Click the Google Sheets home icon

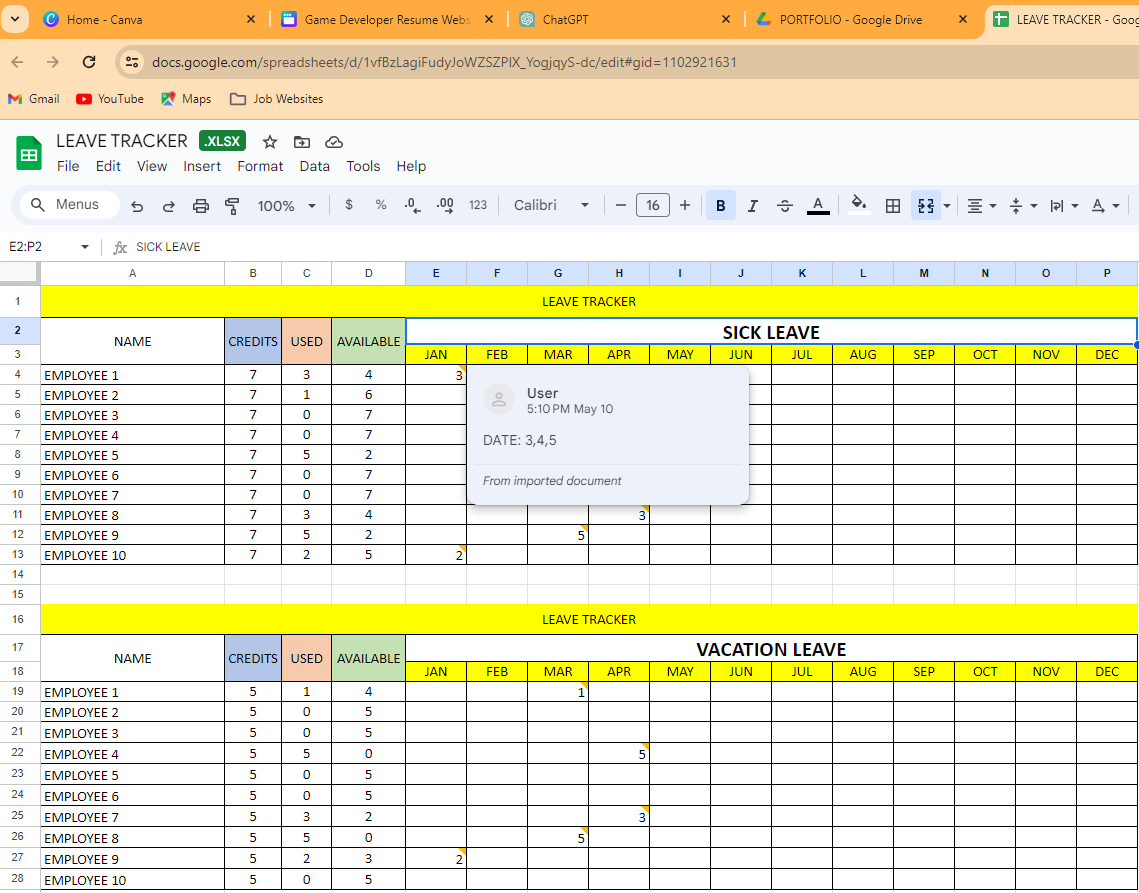coord(29,153)
